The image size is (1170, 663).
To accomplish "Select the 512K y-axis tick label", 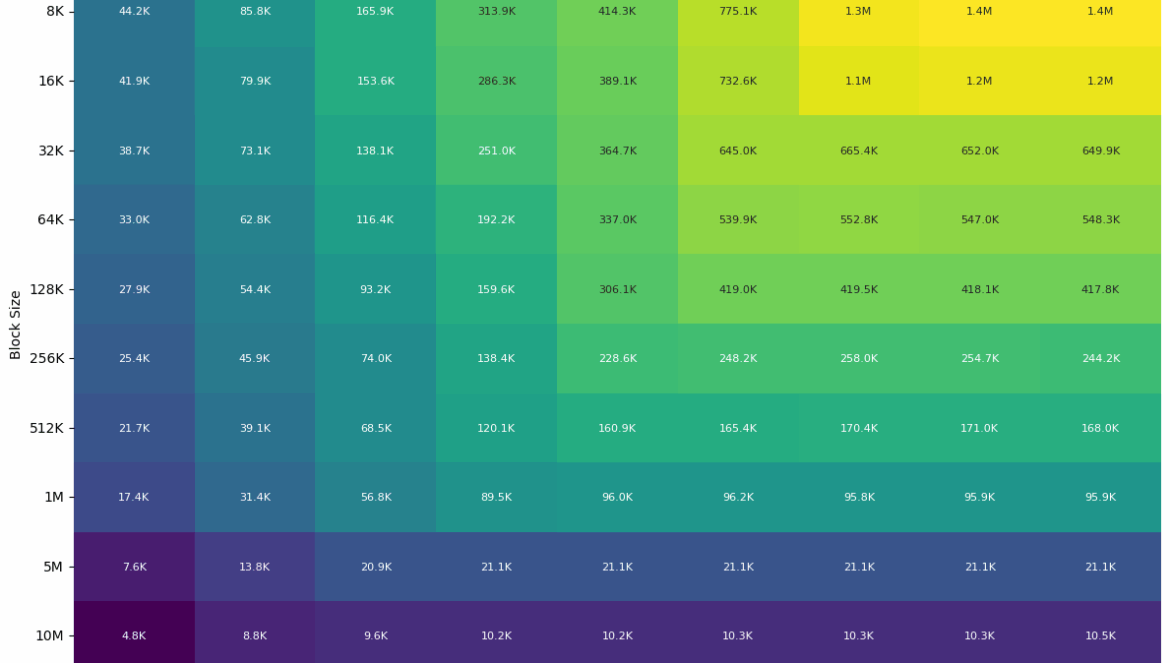I will [45, 428].
